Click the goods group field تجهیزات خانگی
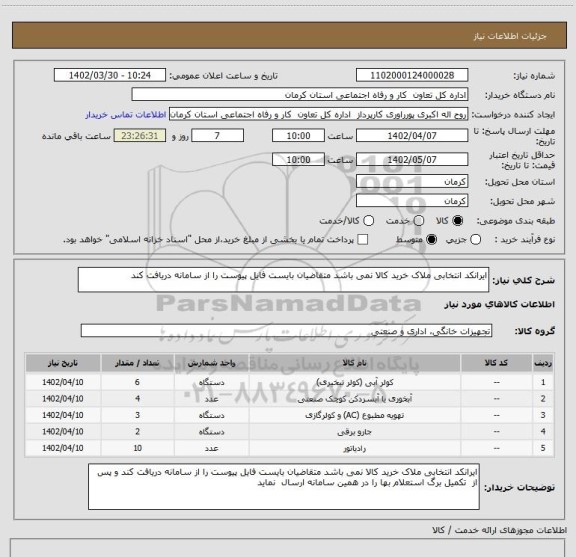Image resolution: width=576 pixels, height=557 pixels. point(286,331)
